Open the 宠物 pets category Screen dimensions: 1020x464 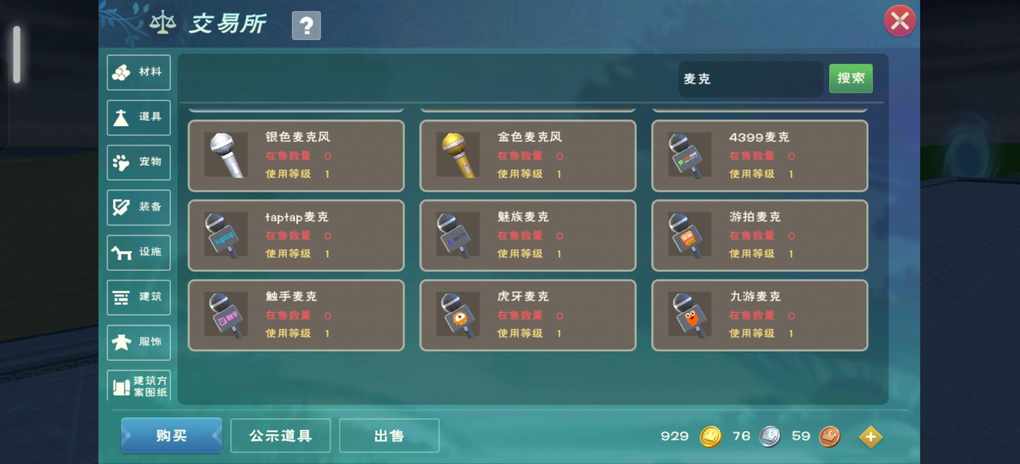point(139,163)
